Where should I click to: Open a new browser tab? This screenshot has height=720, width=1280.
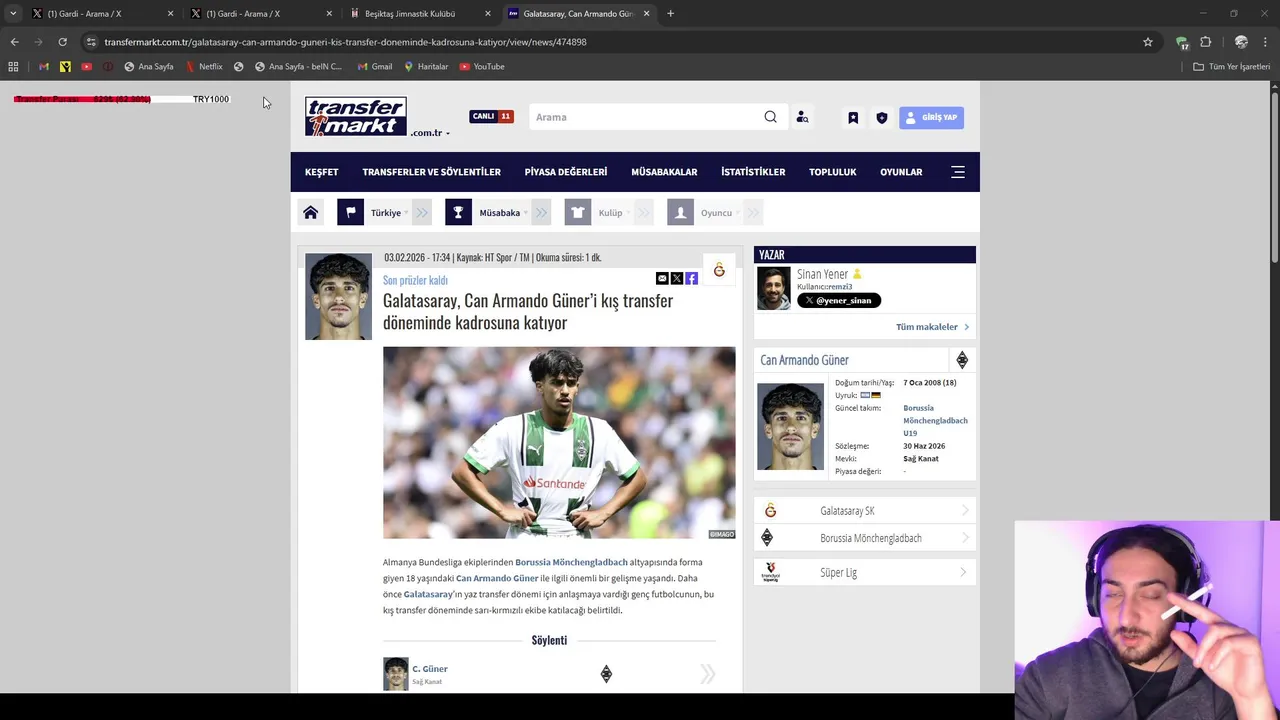(x=670, y=14)
